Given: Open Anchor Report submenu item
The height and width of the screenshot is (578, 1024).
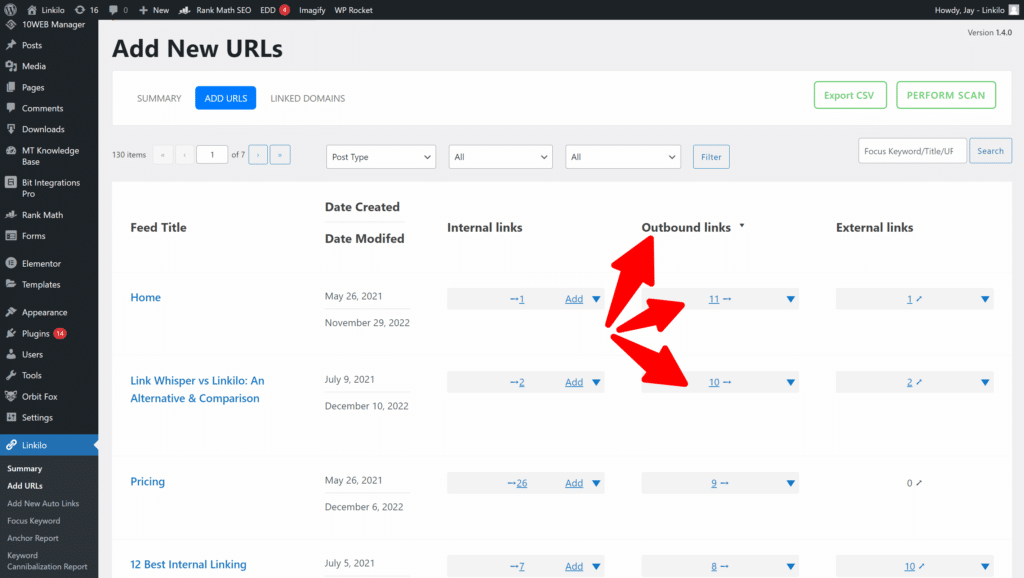Looking at the screenshot, I should 33,538.
